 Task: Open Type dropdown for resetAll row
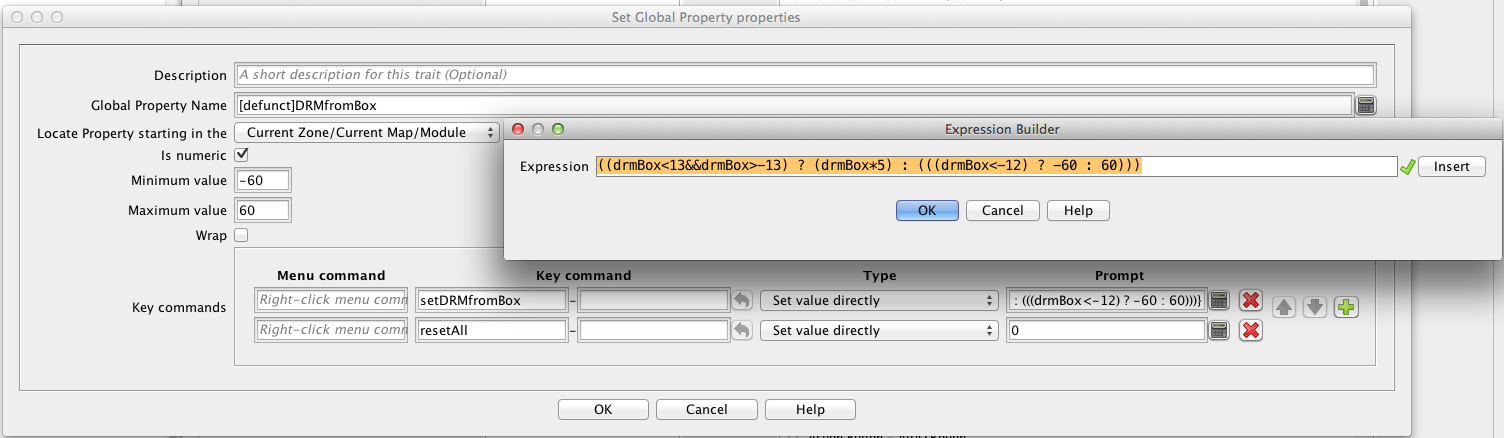(879, 330)
